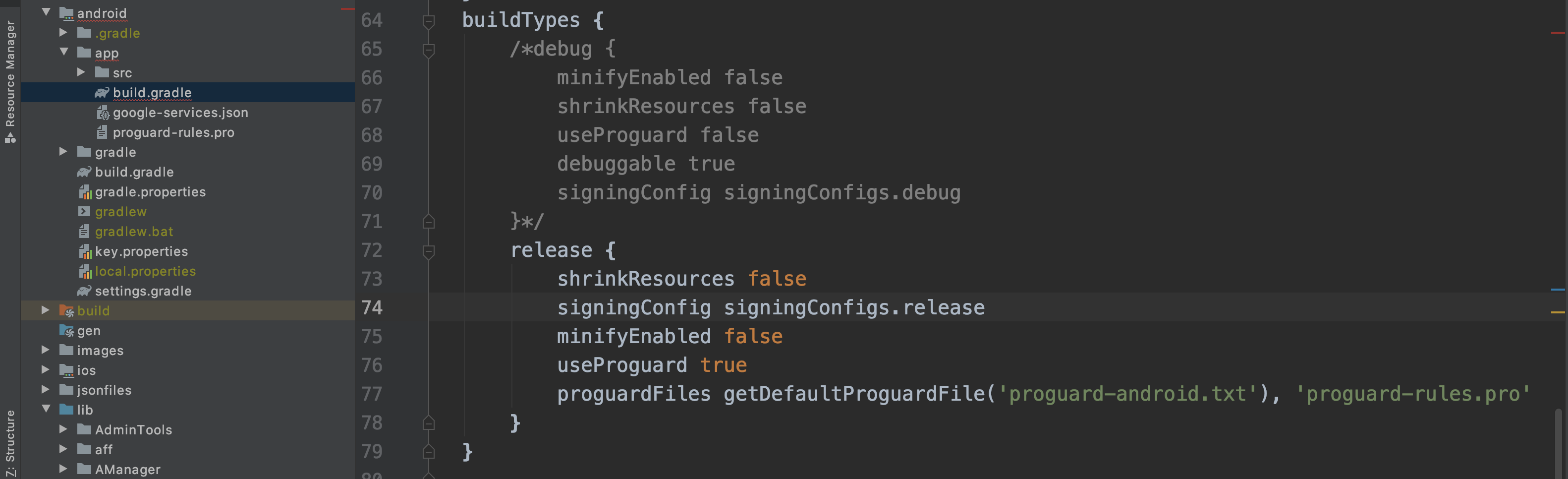Open google-services.json file icon
The height and width of the screenshot is (479, 1568).
click(x=102, y=113)
